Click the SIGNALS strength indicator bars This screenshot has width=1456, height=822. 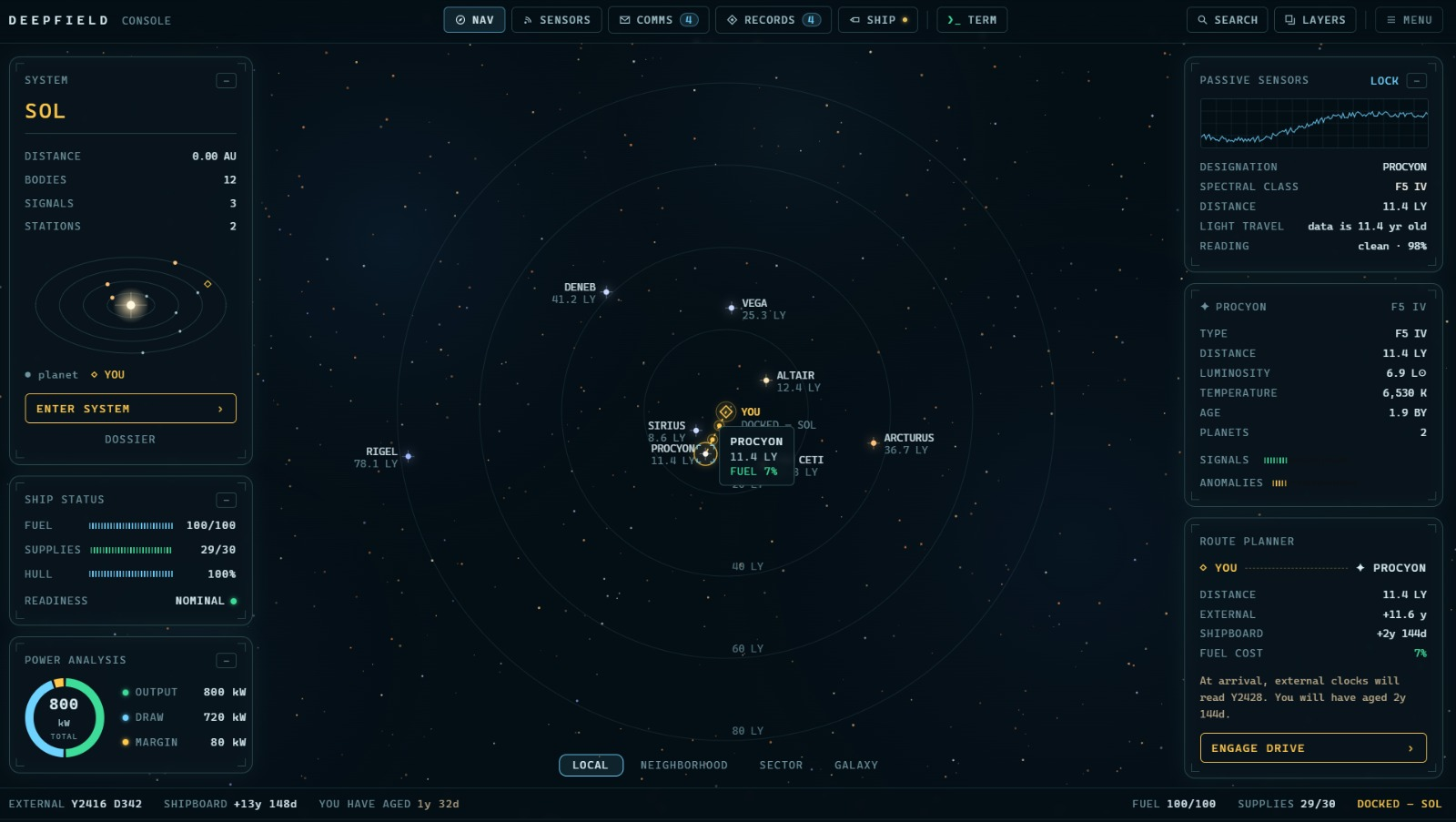(x=1276, y=461)
